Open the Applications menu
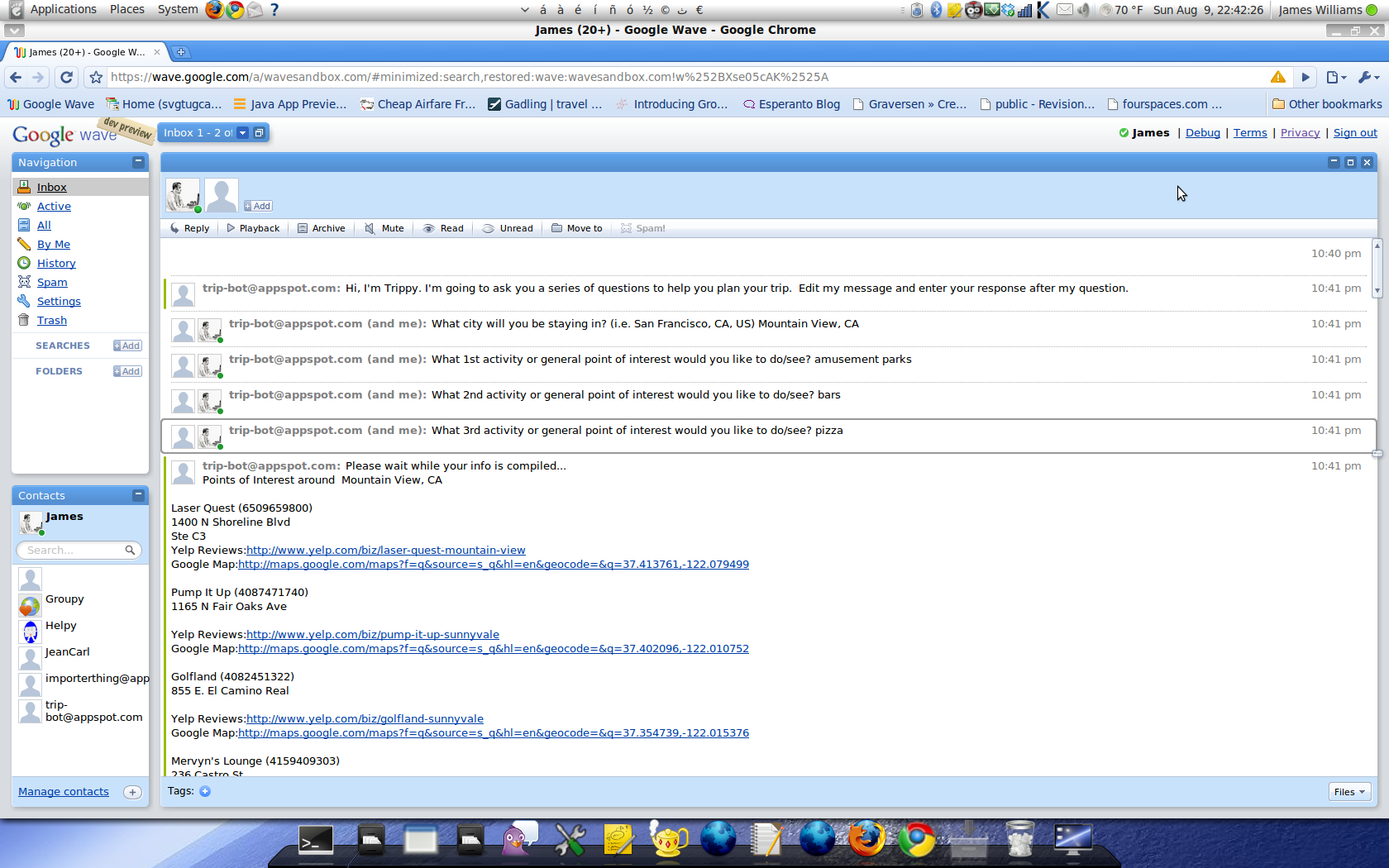The width and height of the screenshot is (1389, 868). click(x=63, y=9)
